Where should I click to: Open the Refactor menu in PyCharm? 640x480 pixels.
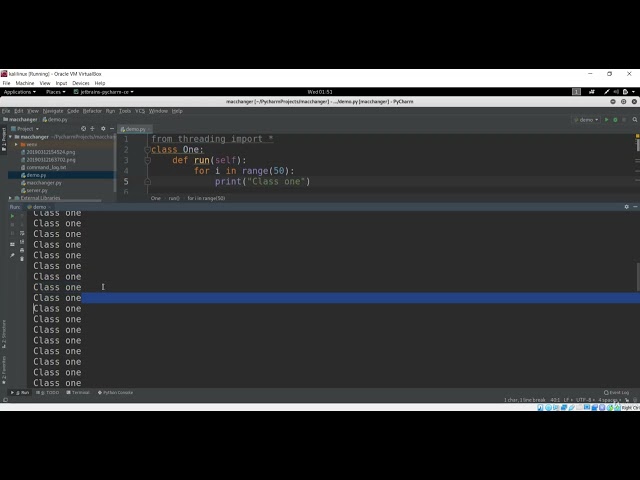pos(92,111)
